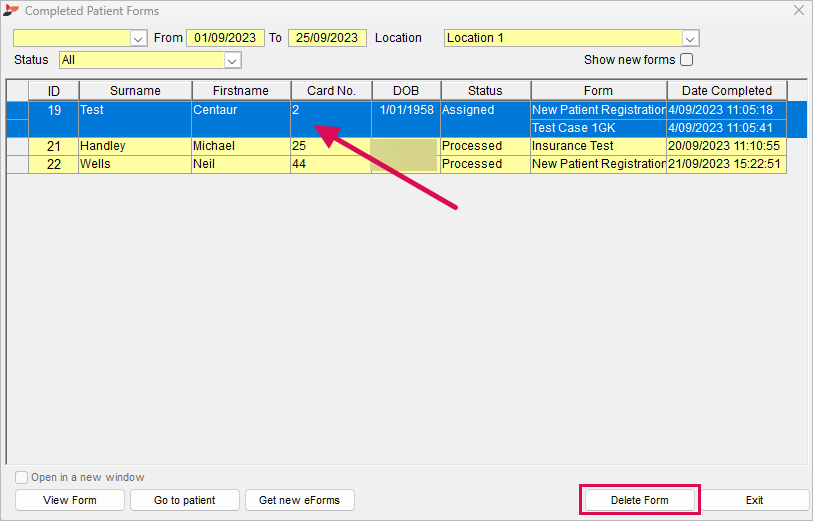Click Get new eForms button
813x521 pixels.
pos(300,500)
